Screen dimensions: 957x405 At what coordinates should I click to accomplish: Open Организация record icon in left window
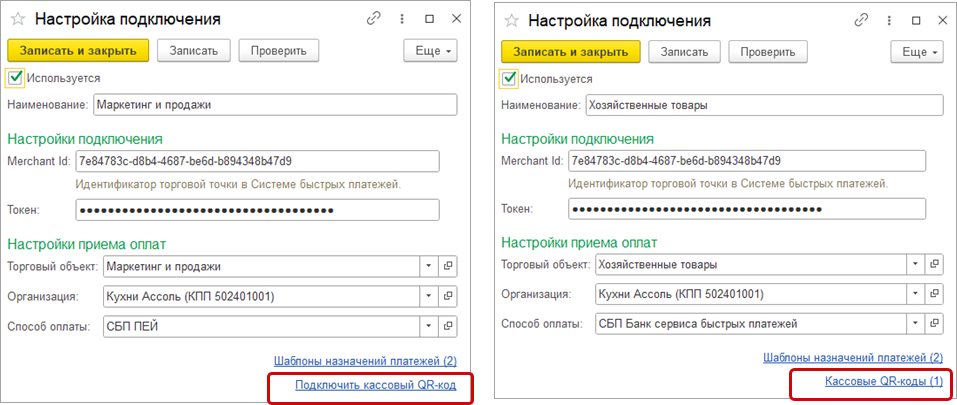point(448,296)
